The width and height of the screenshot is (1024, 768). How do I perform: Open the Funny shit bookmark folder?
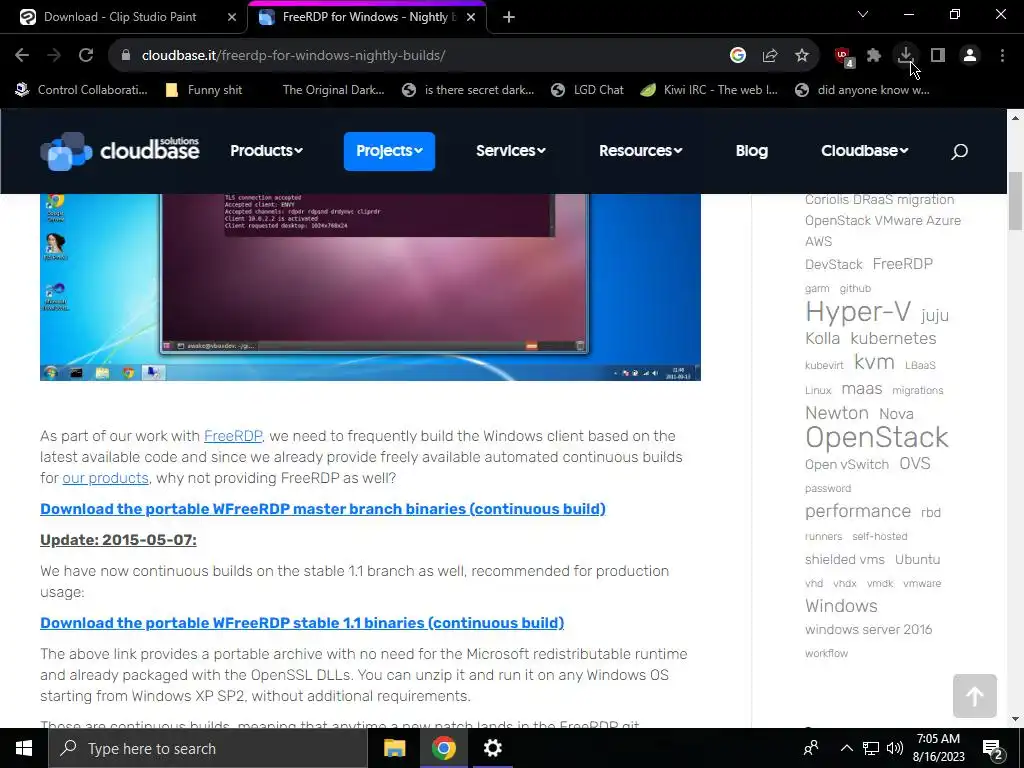pyautogui.click(x=204, y=90)
